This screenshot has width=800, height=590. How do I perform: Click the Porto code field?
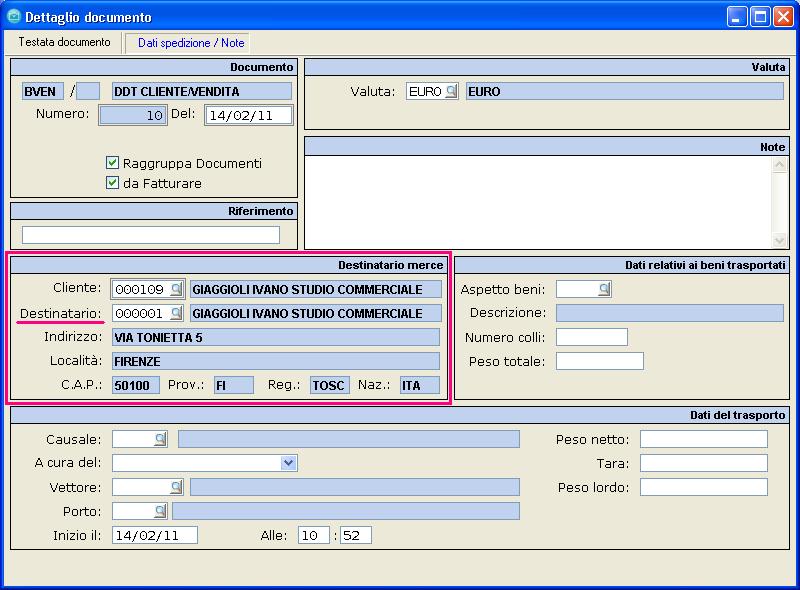(133, 511)
